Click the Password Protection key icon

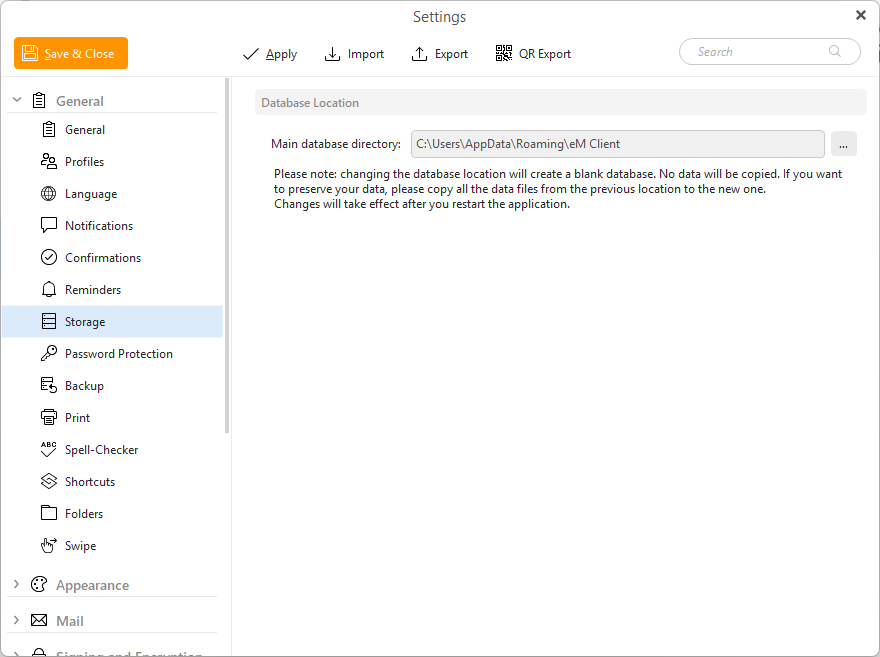pyautogui.click(x=49, y=353)
